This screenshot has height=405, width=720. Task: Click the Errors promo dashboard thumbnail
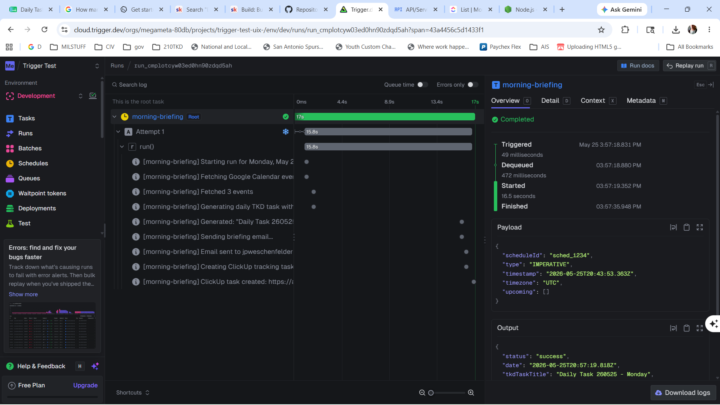[x=52, y=326]
